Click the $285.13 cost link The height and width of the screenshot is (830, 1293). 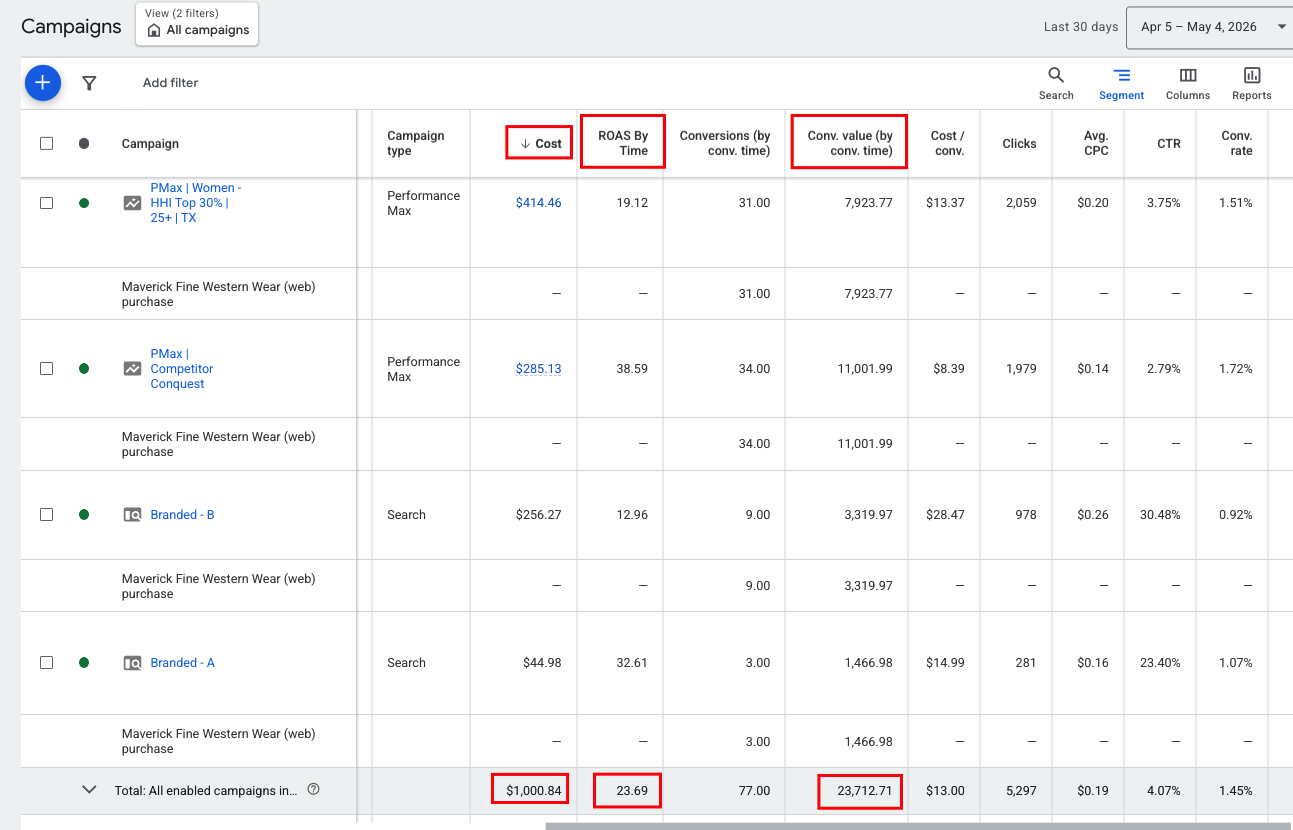[x=538, y=369]
